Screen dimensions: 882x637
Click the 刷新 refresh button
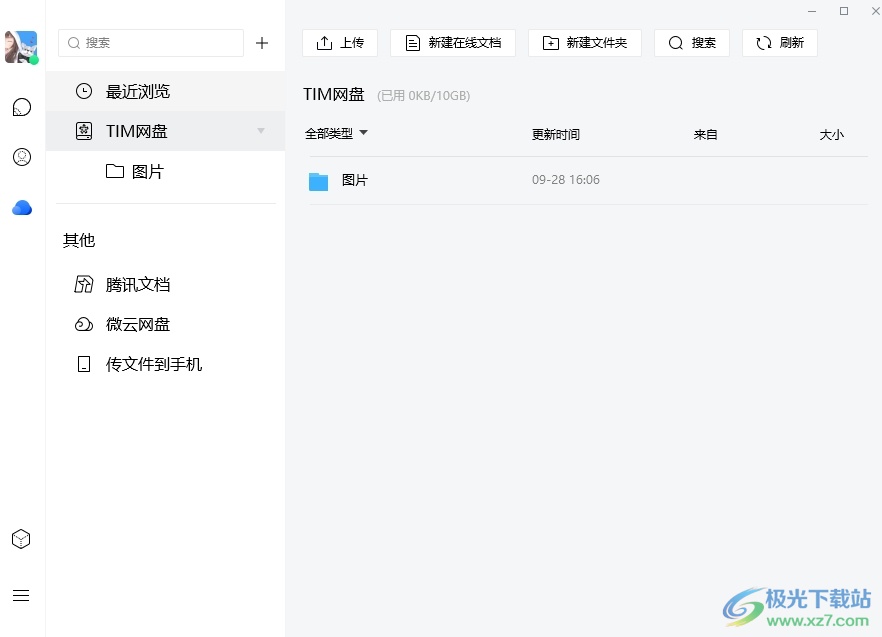click(x=780, y=43)
